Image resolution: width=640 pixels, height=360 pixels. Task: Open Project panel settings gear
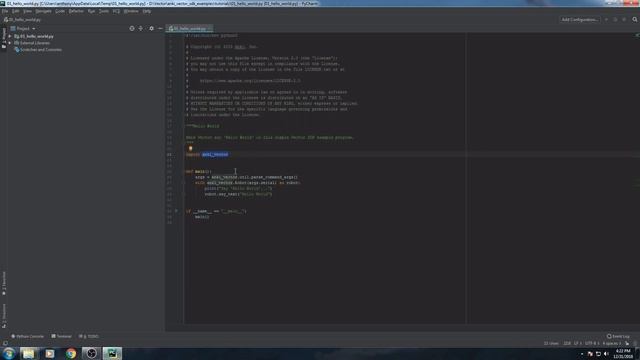point(151,29)
